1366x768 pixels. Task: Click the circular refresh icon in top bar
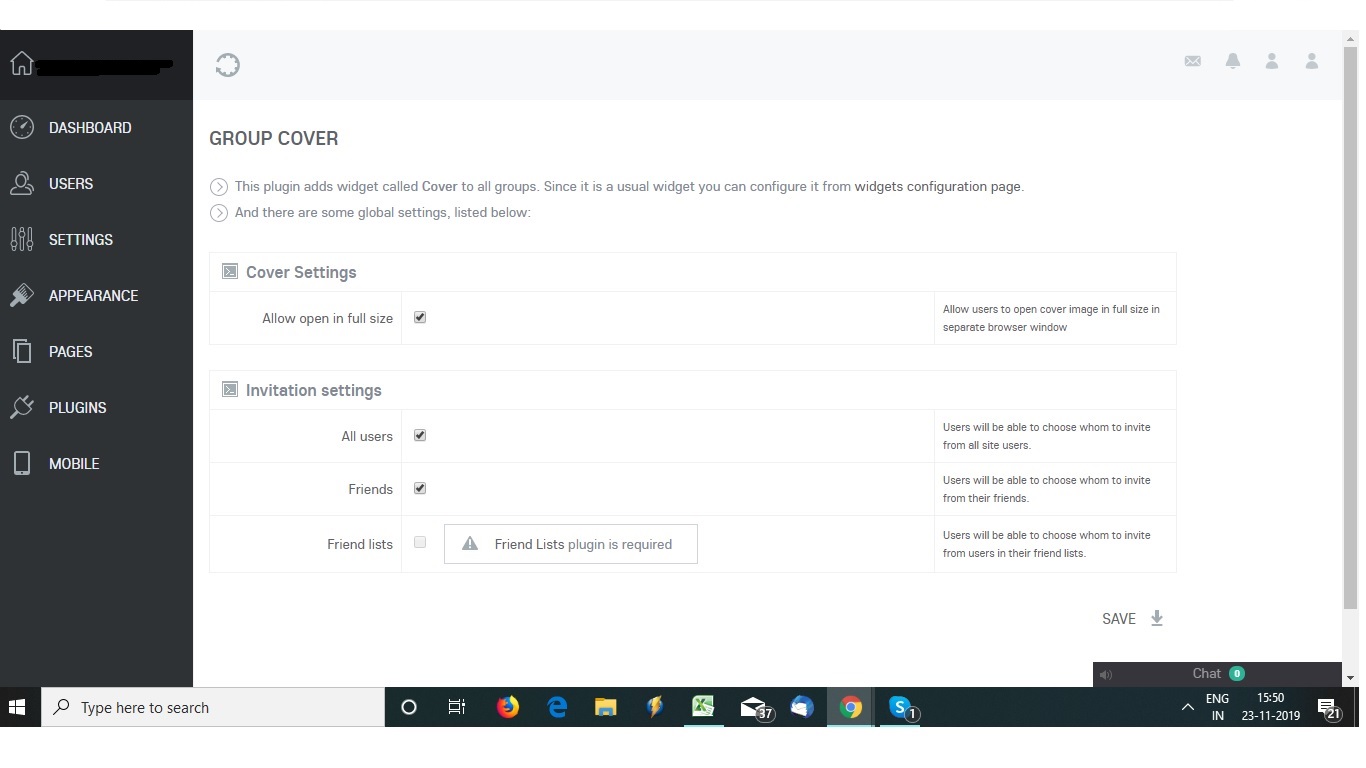pyautogui.click(x=228, y=65)
